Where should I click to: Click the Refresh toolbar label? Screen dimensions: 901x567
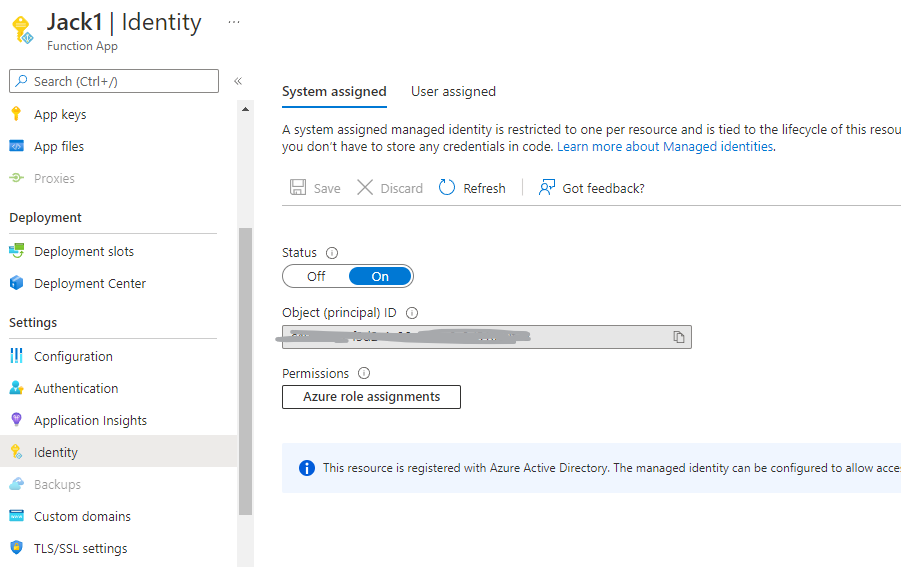tap(484, 188)
